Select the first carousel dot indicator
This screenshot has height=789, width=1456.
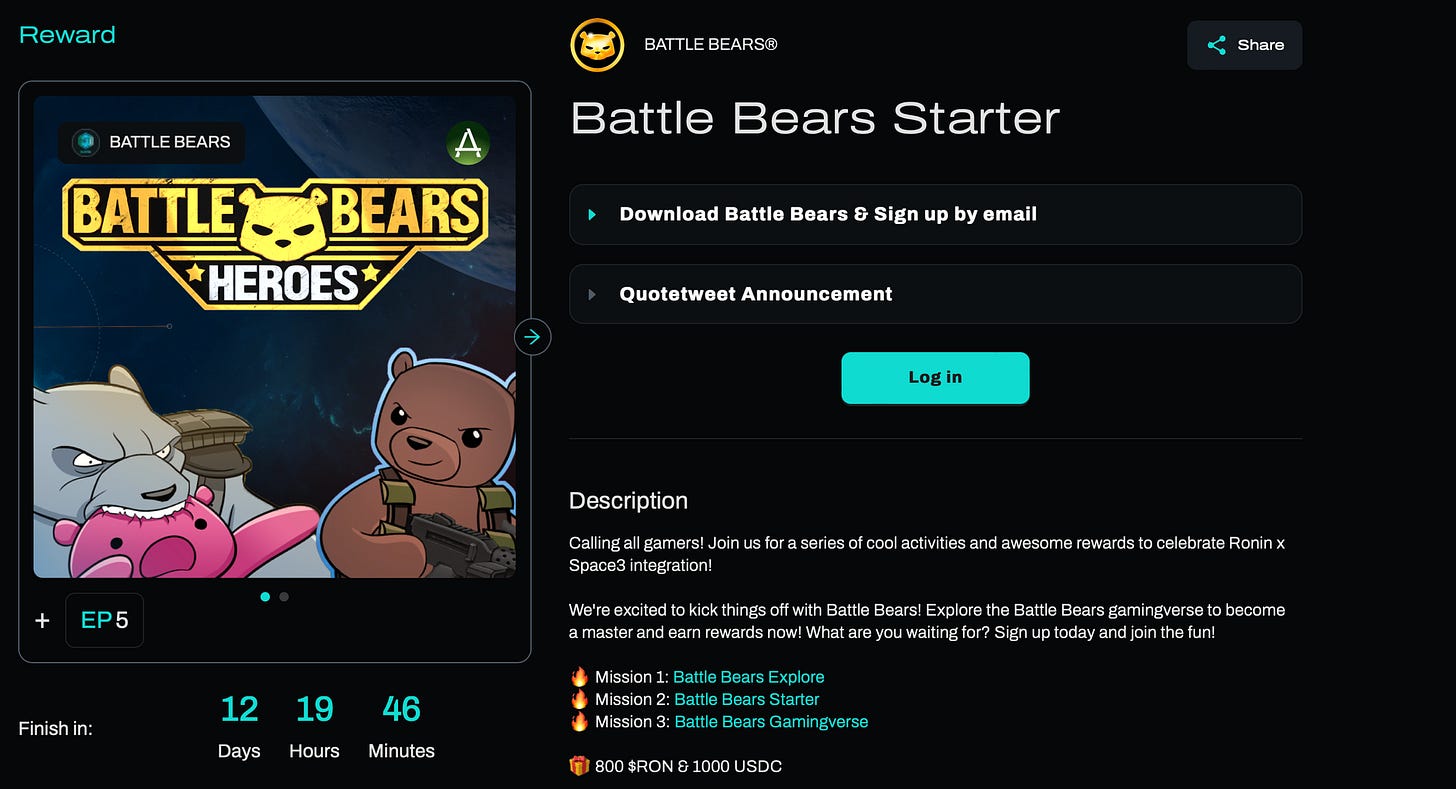[265, 596]
